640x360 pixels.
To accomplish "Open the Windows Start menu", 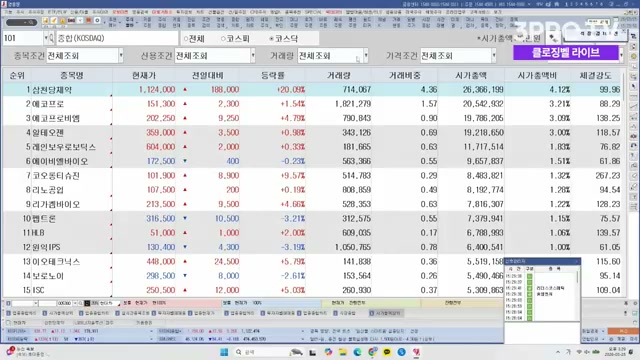I will 224,352.
